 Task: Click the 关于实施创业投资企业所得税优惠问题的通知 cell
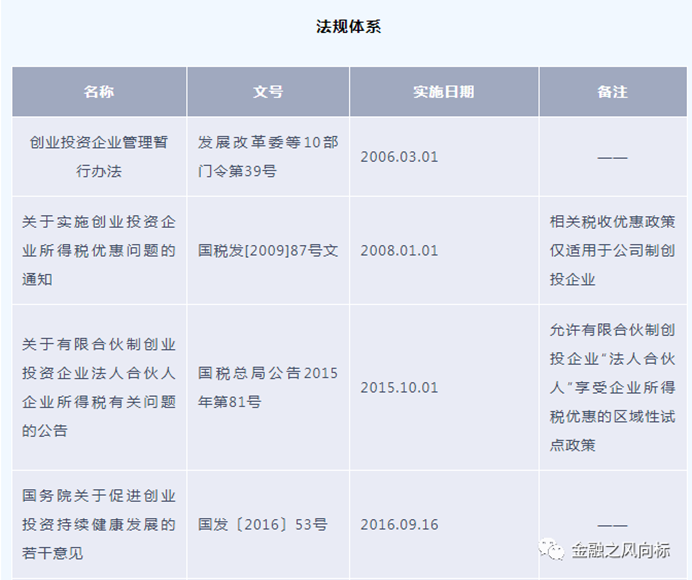pyautogui.click(x=99, y=250)
